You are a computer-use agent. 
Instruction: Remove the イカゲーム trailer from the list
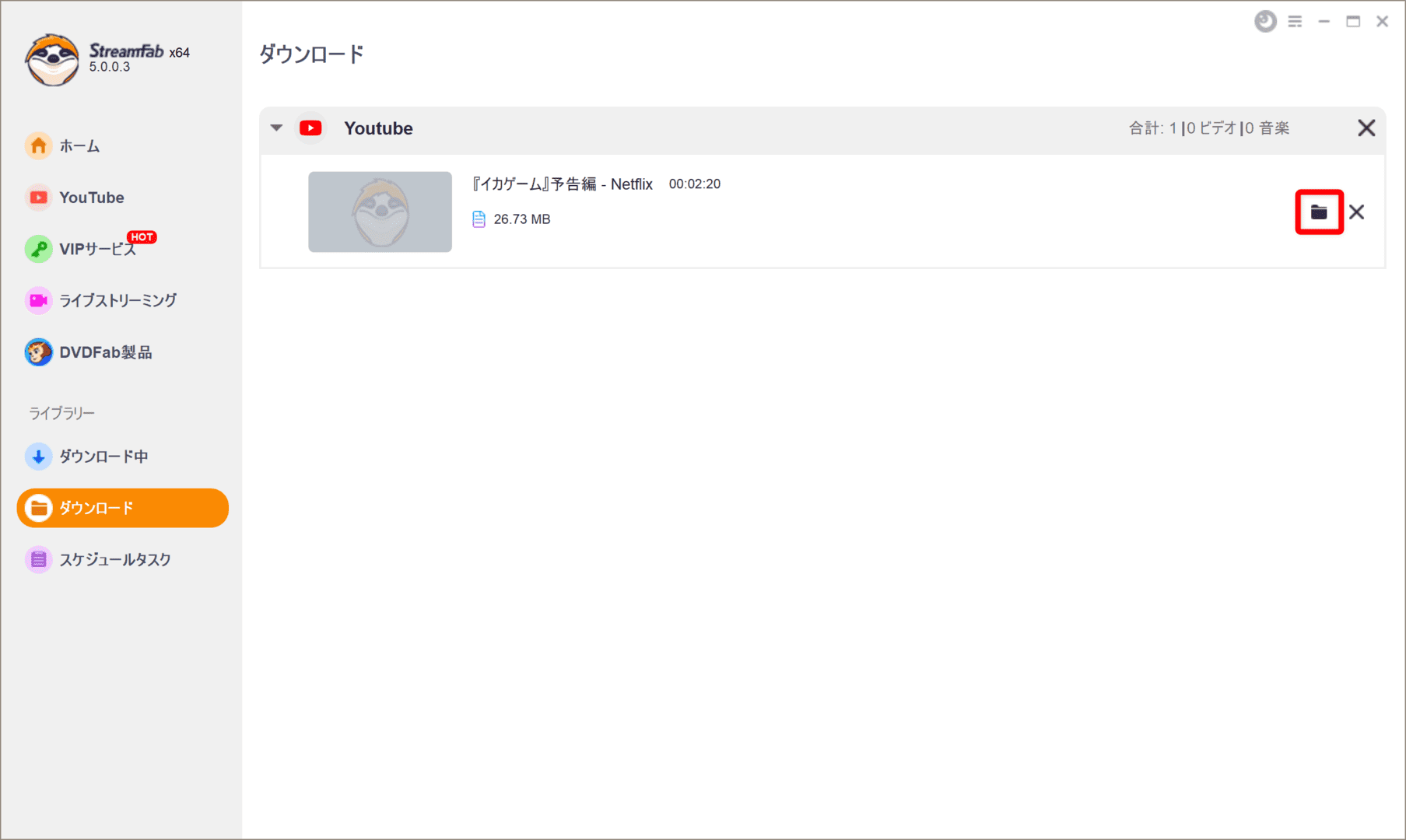(x=1357, y=212)
